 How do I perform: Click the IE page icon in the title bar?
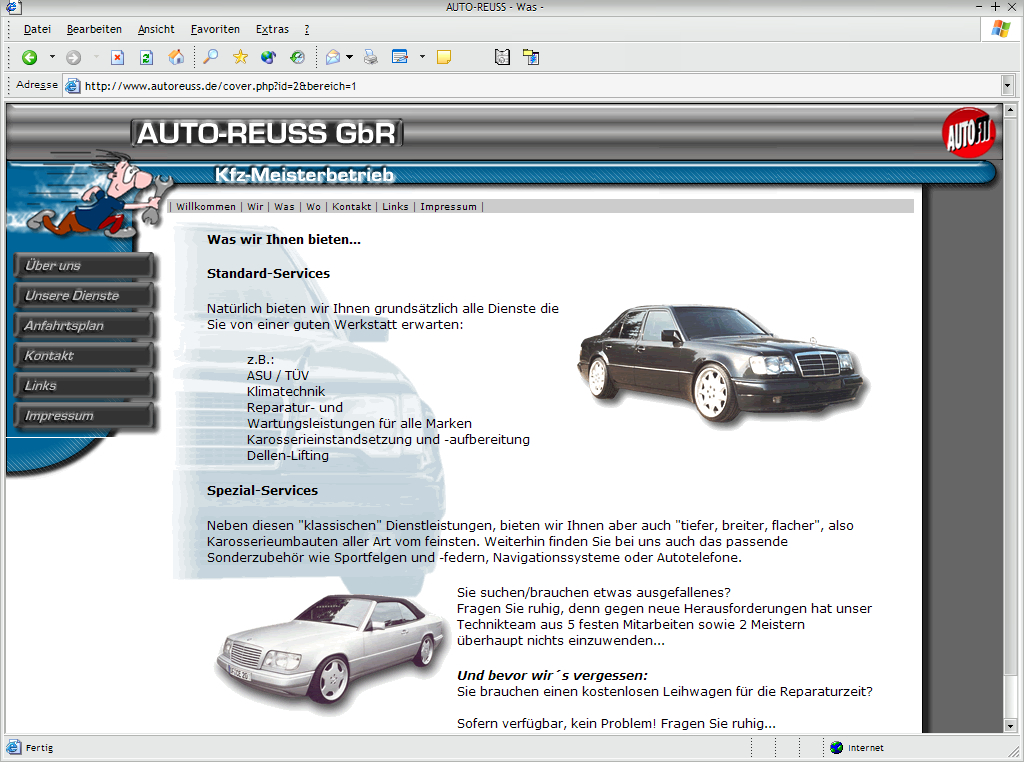click(x=13, y=7)
